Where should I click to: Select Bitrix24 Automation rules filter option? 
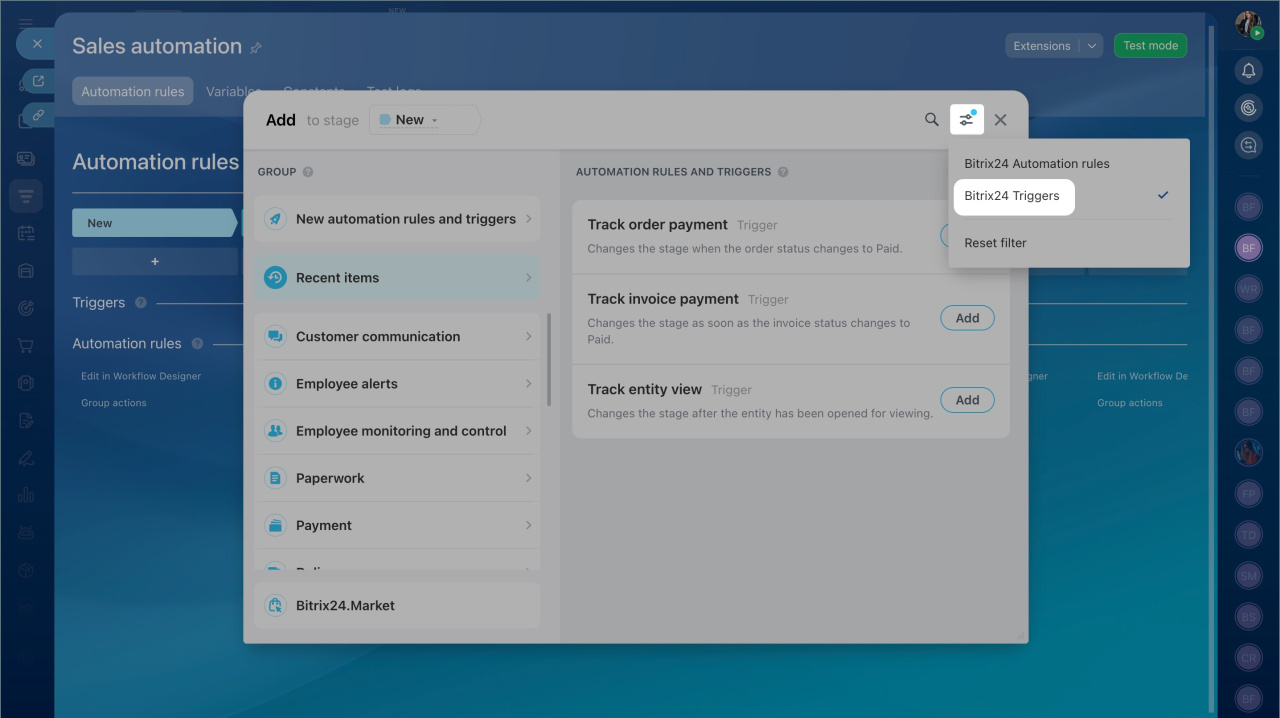coord(1037,163)
